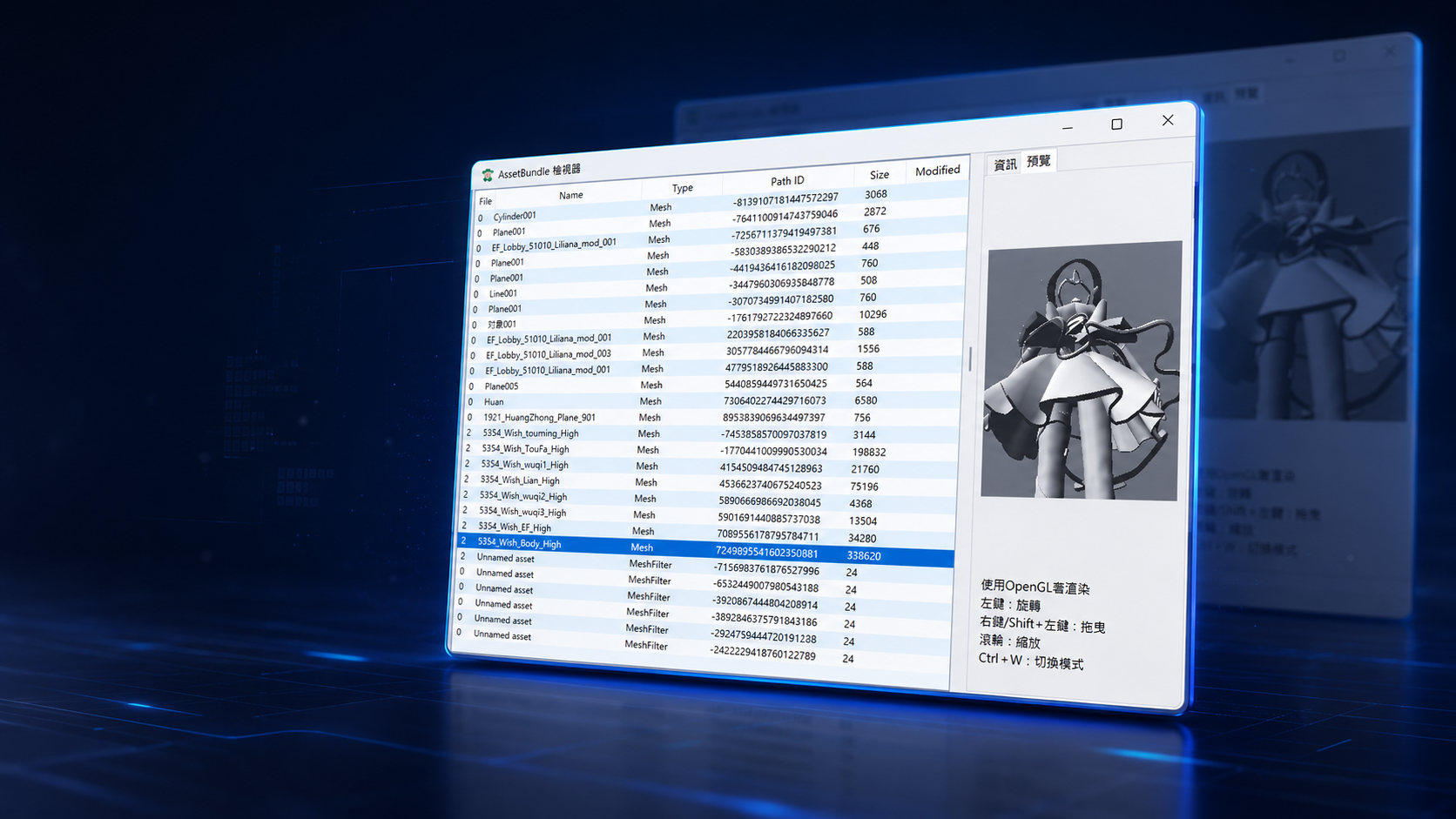The height and width of the screenshot is (819, 1456).
Task: Sort list by Path ID column header
Action: point(787,180)
